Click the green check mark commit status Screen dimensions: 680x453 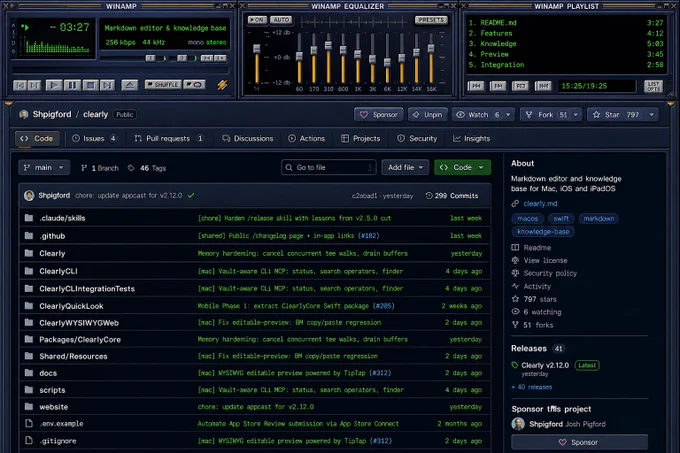(x=191, y=196)
